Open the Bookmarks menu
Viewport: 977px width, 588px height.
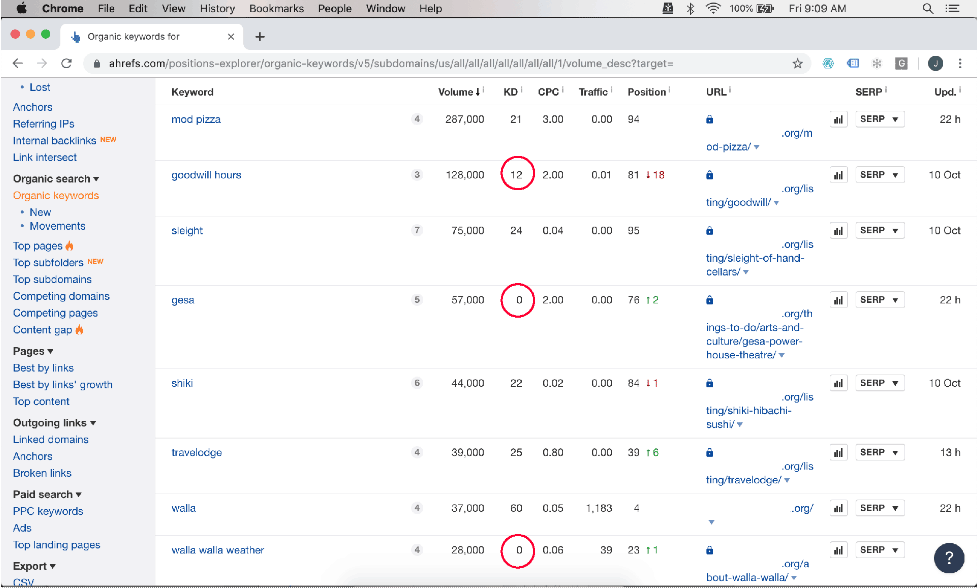276,8
